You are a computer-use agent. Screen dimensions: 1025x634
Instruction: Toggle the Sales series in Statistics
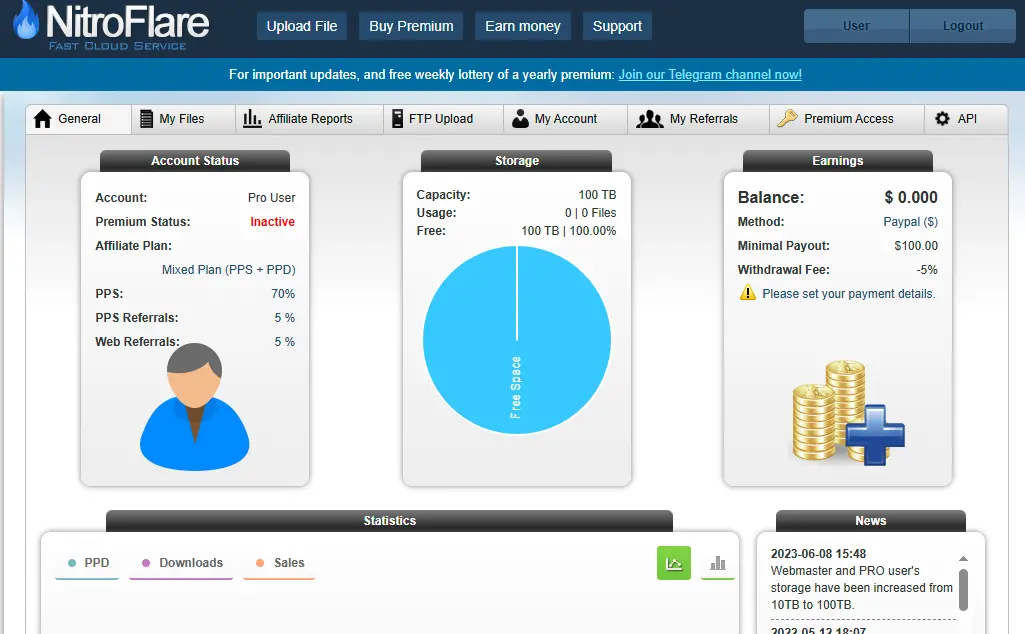[x=279, y=563]
